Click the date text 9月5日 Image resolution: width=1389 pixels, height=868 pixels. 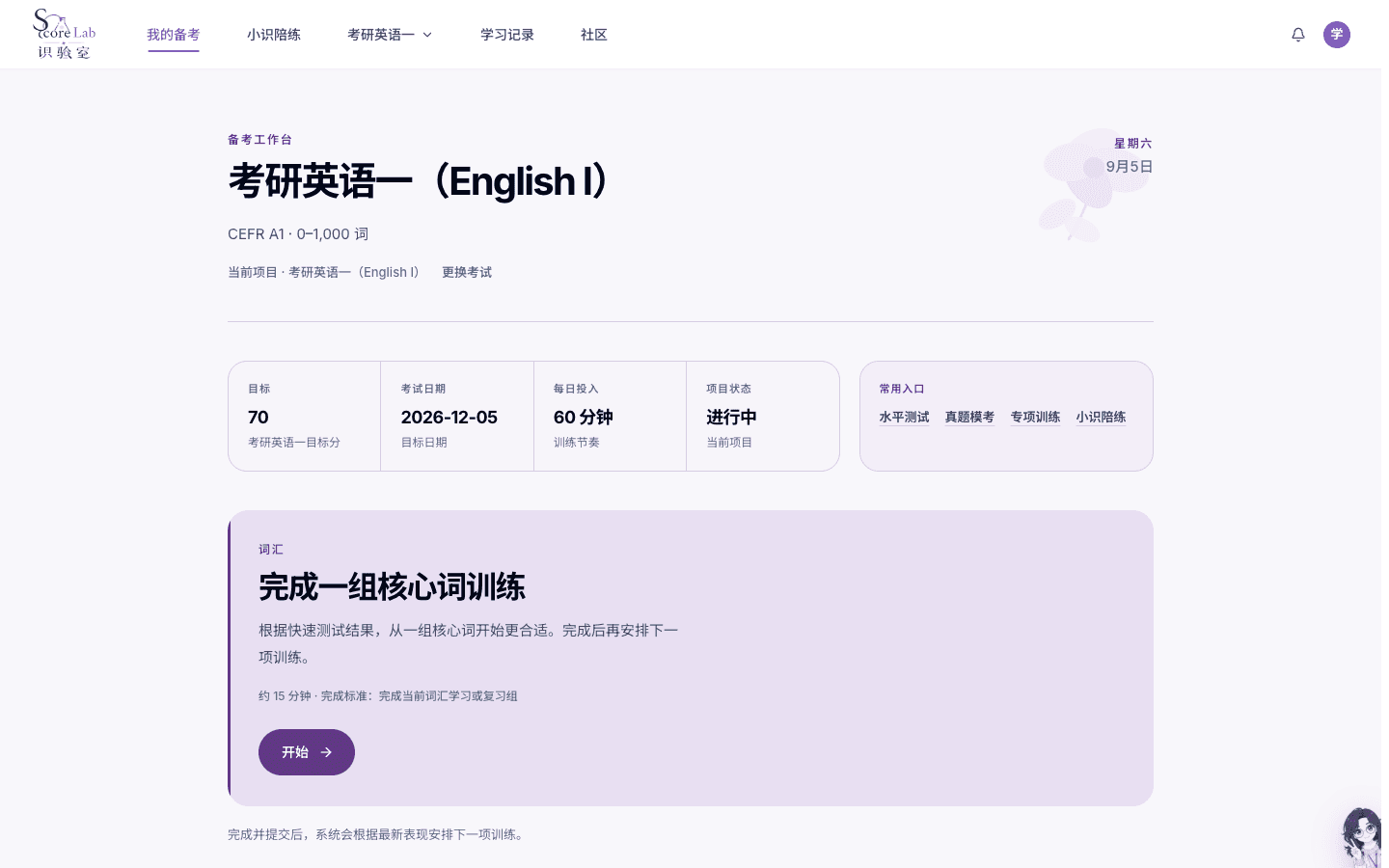point(1130,167)
